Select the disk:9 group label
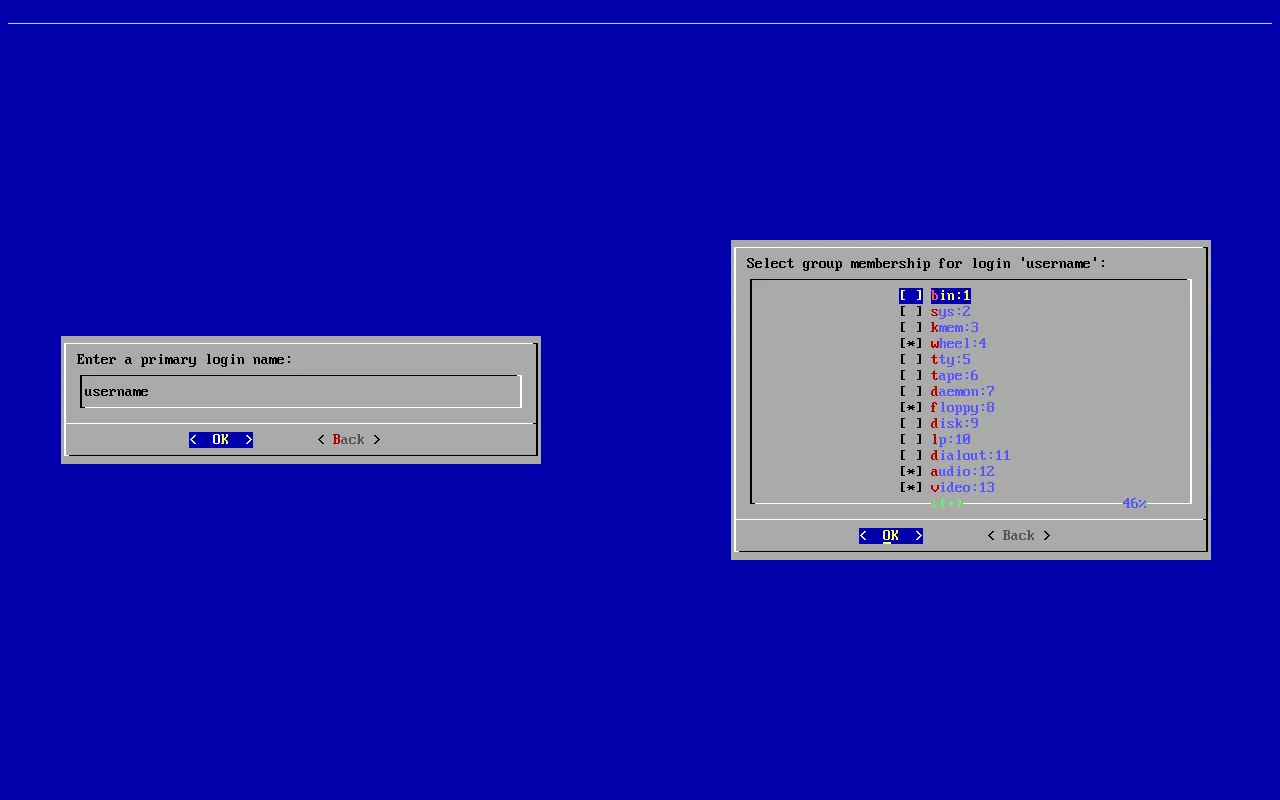This screenshot has height=800, width=1280. (955, 424)
